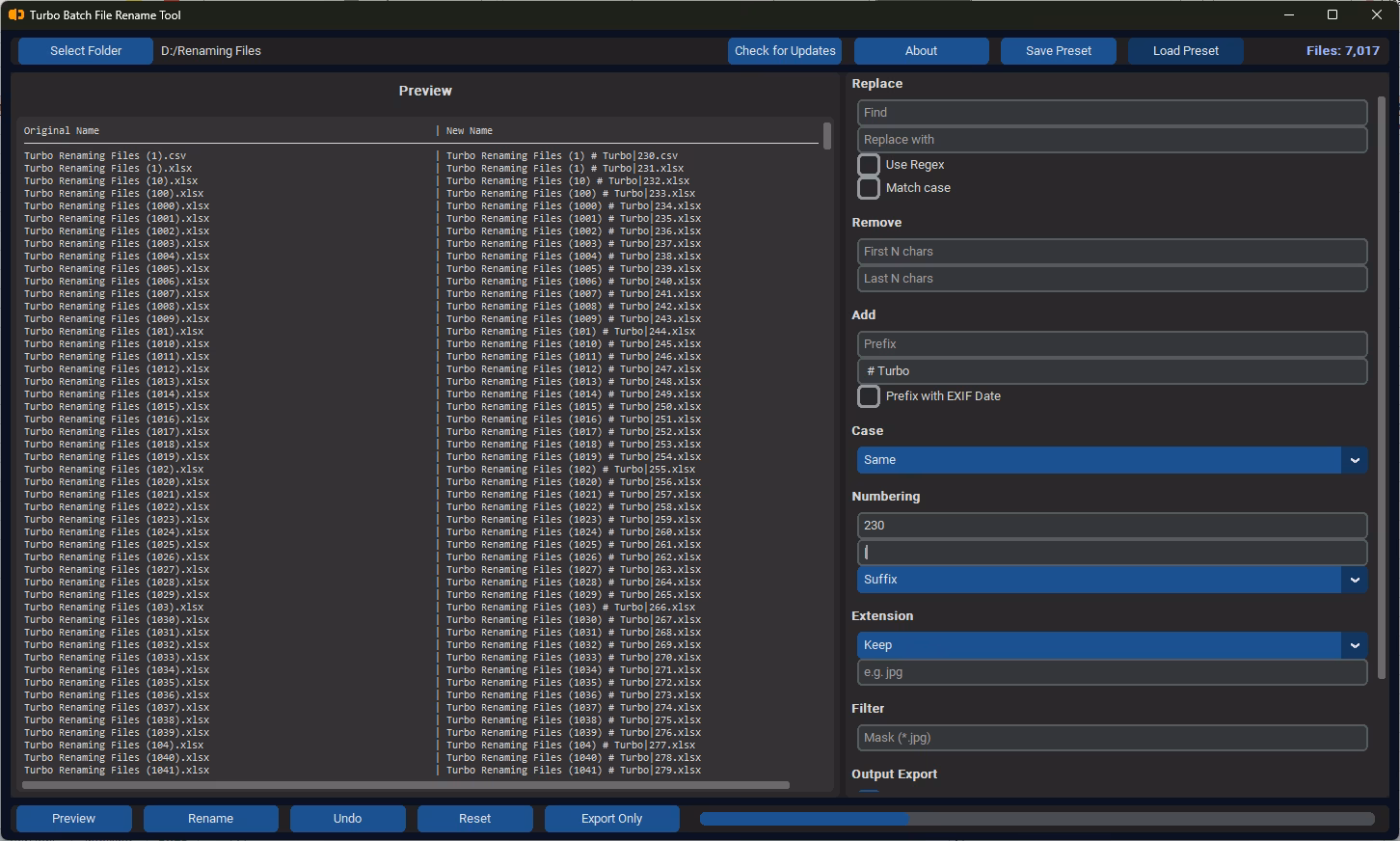This screenshot has height=841, width=1400.
Task: Click the Export Only button
Action: [612, 819]
